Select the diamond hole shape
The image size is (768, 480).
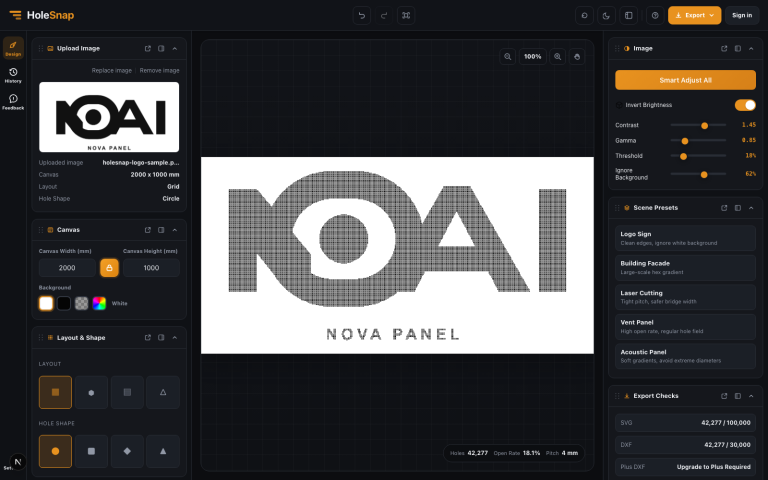(127, 451)
